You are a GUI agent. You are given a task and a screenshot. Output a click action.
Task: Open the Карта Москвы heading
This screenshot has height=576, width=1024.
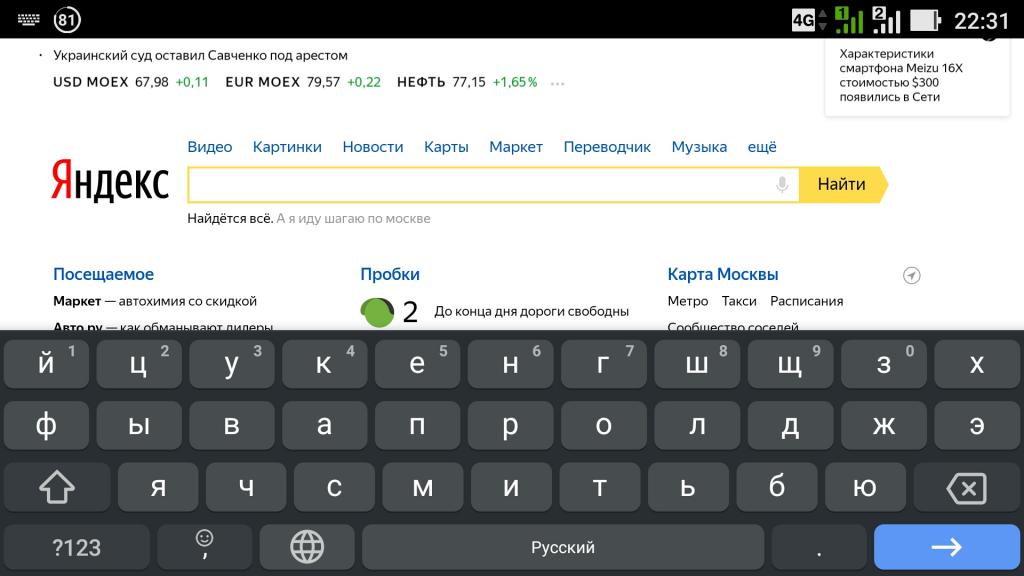pyautogui.click(x=723, y=274)
